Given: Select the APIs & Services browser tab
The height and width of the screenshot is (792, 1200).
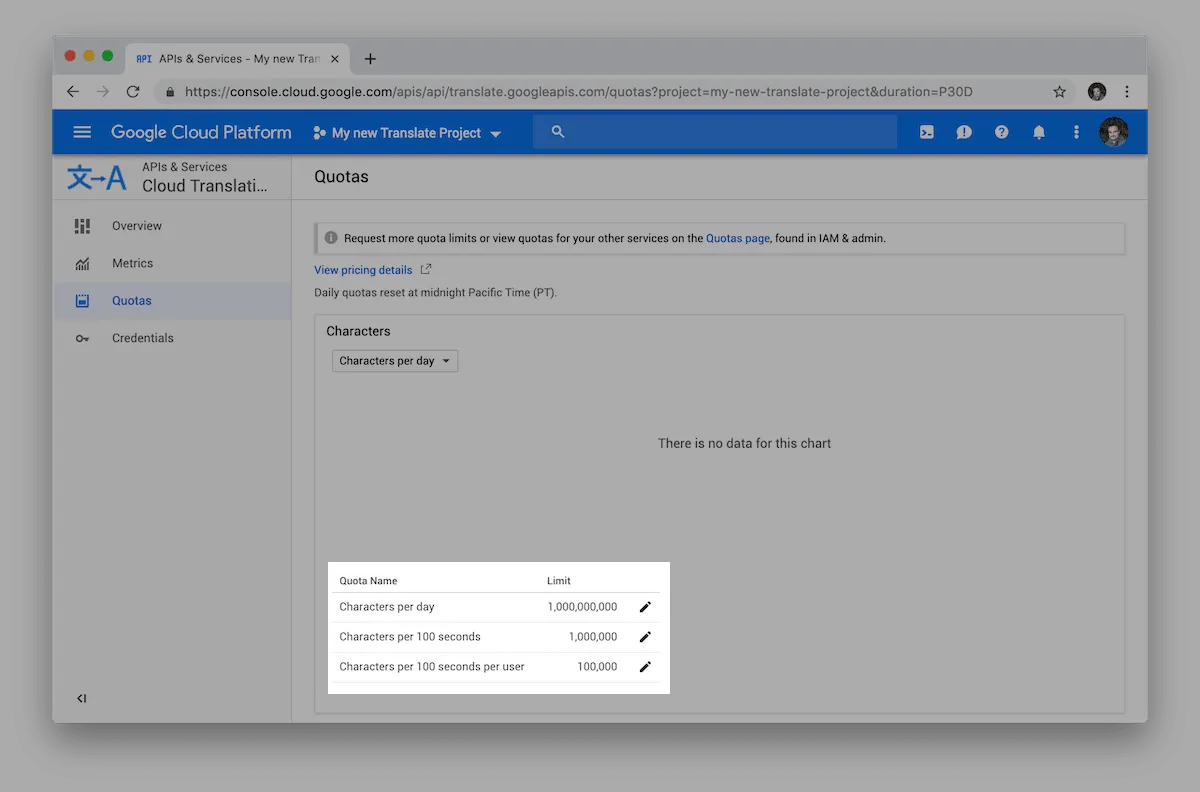Looking at the screenshot, I should click(237, 59).
